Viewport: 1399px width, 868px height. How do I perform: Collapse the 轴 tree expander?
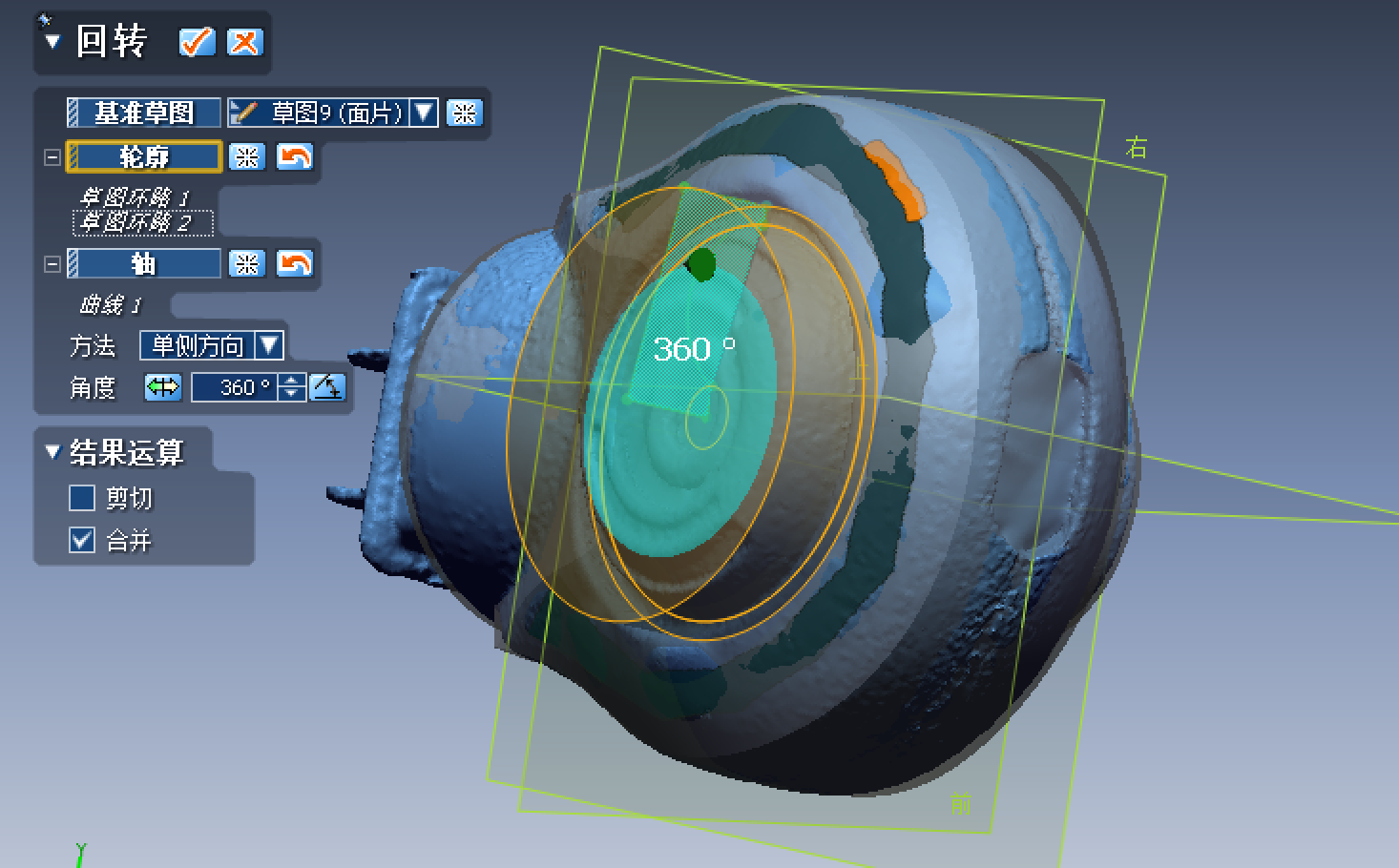click(52, 264)
